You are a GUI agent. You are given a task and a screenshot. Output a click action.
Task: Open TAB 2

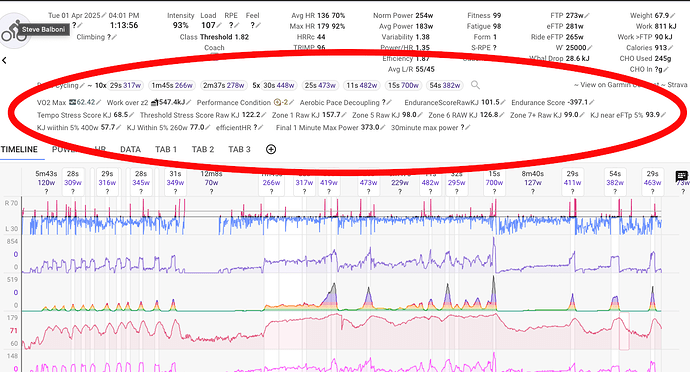[x=202, y=149]
